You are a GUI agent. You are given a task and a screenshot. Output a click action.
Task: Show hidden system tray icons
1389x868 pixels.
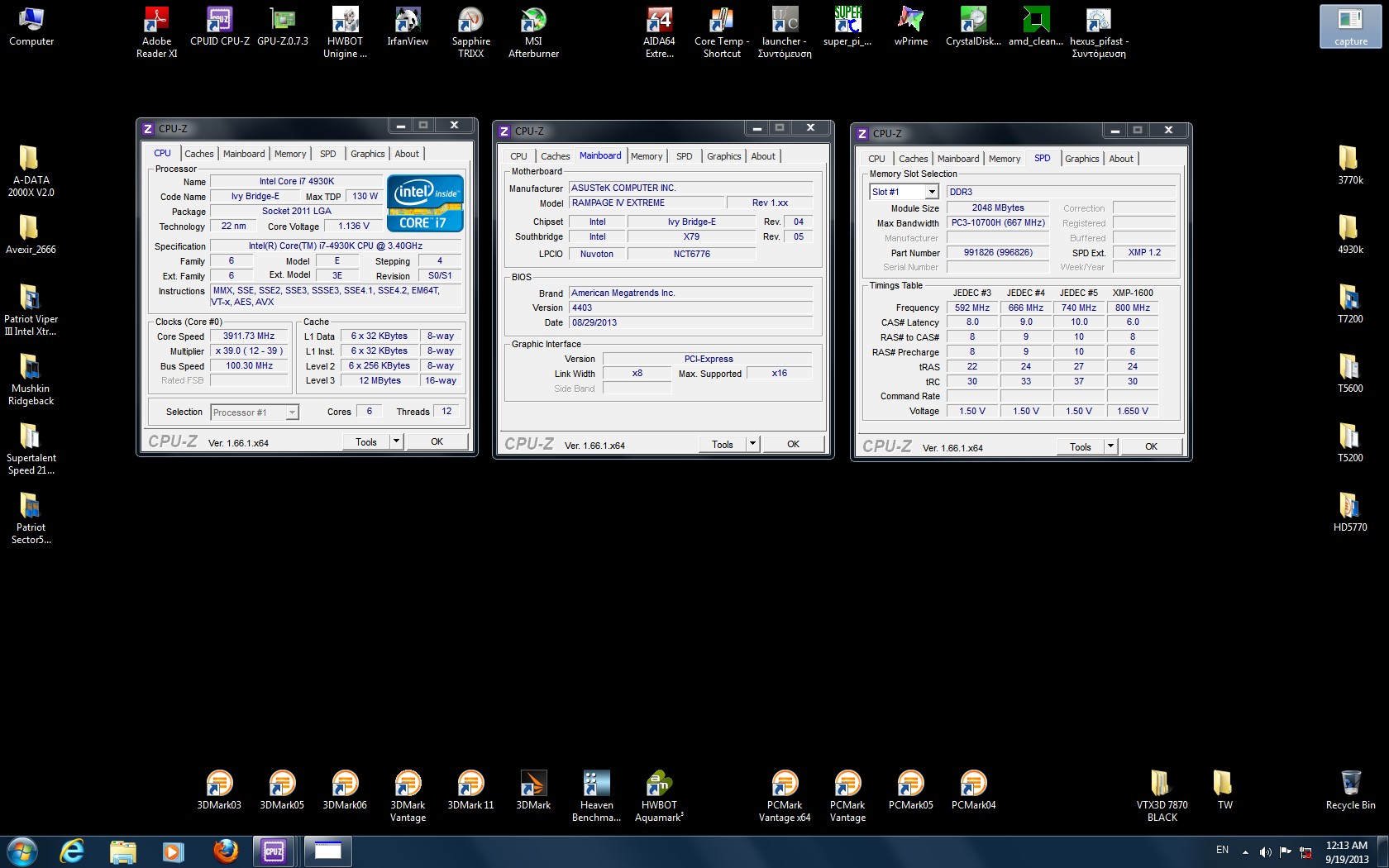pos(1245,852)
